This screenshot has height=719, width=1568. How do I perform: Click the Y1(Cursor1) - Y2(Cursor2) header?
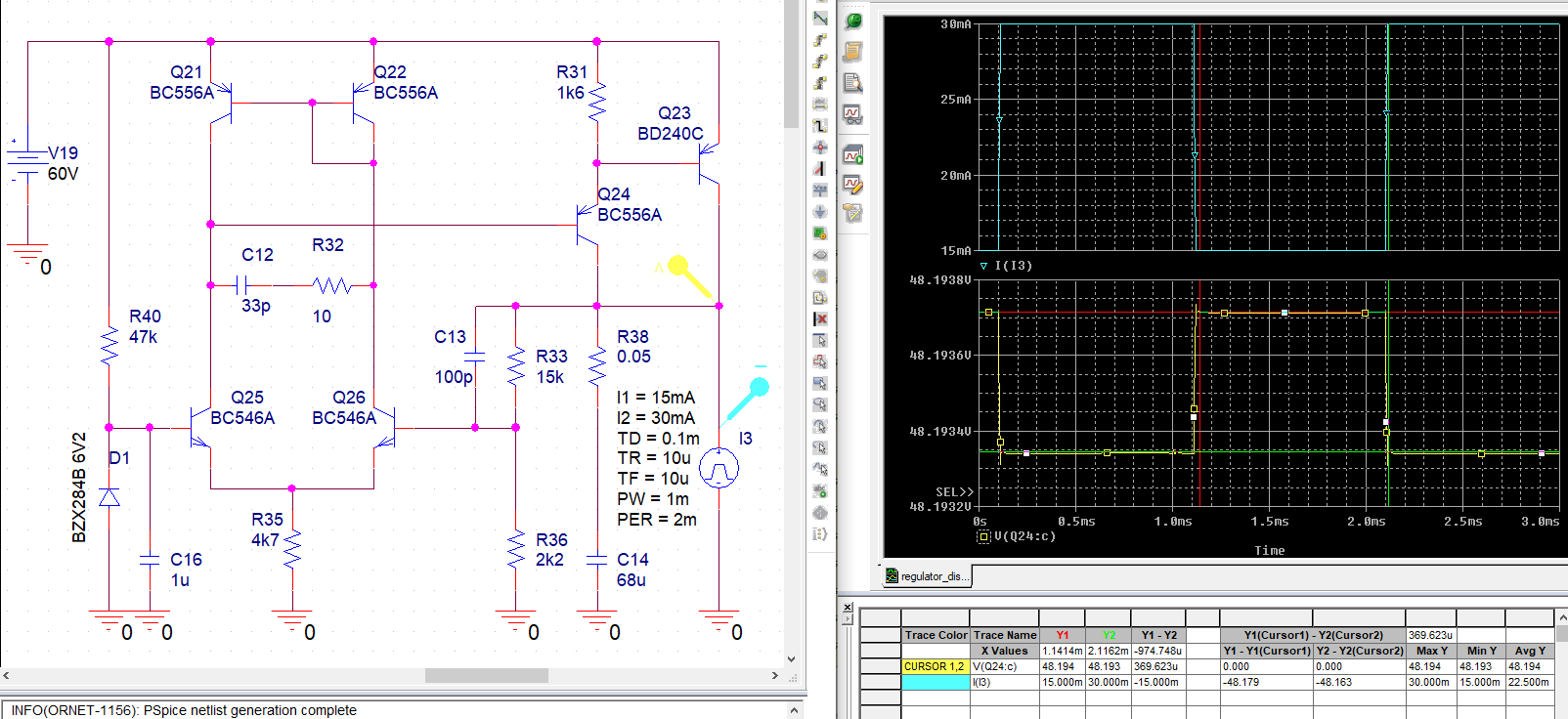click(x=1313, y=635)
